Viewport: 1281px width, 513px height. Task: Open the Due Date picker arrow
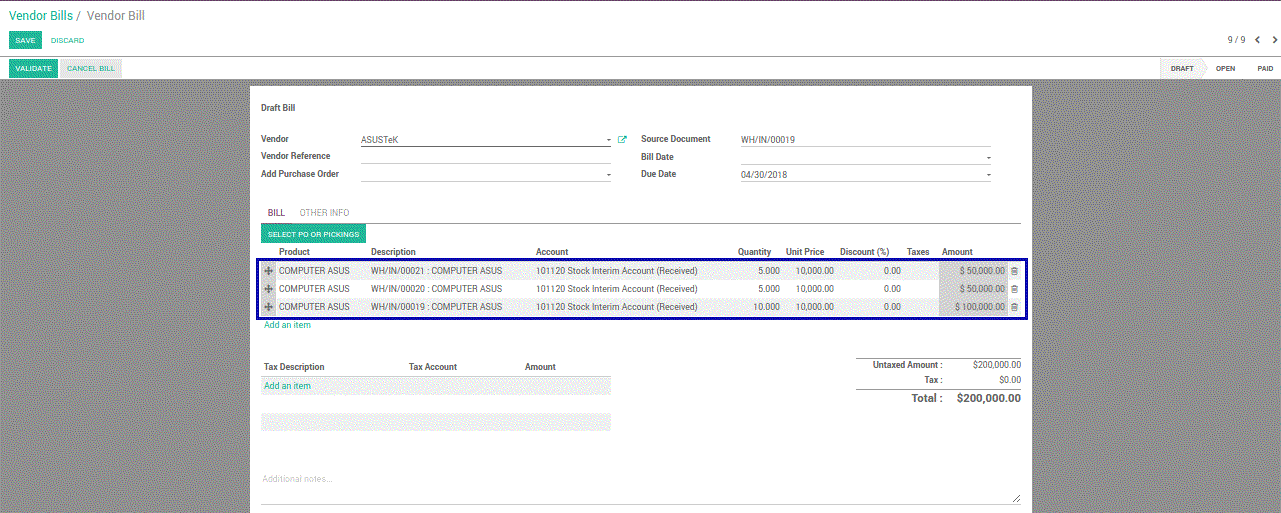point(988,175)
